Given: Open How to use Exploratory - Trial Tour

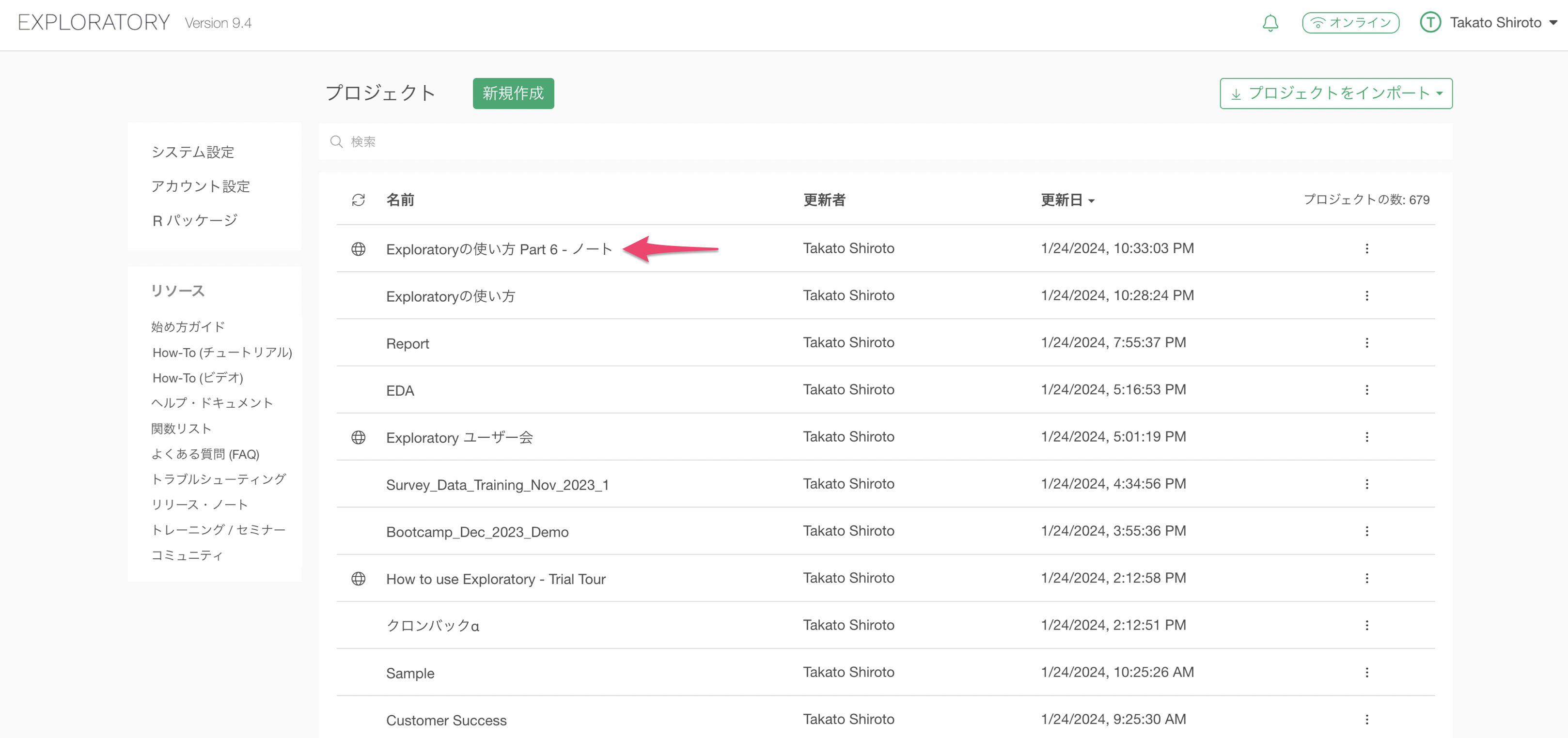Looking at the screenshot, I should click(496, 579).
